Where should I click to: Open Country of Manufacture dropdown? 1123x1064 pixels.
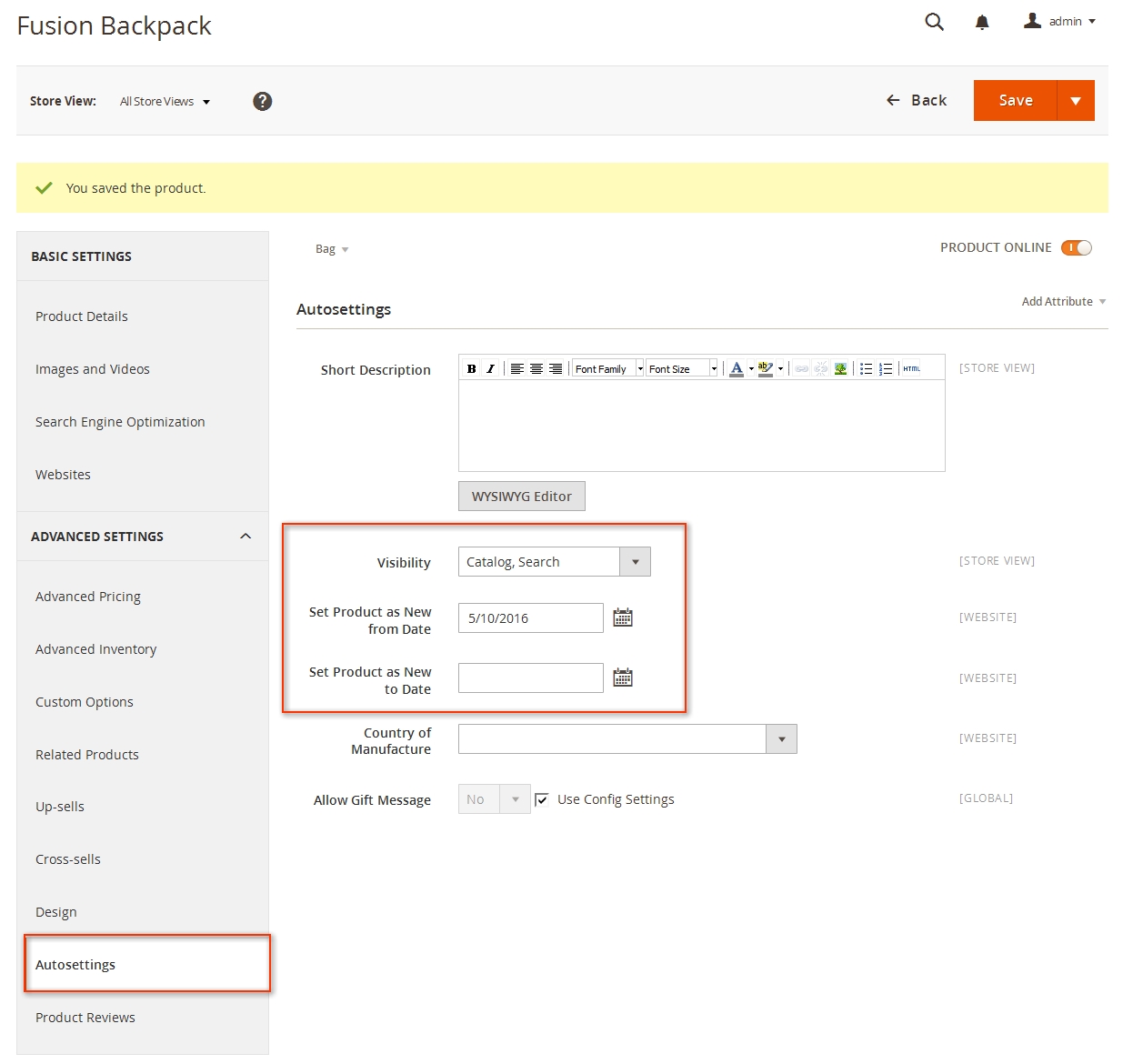[627, 739]
